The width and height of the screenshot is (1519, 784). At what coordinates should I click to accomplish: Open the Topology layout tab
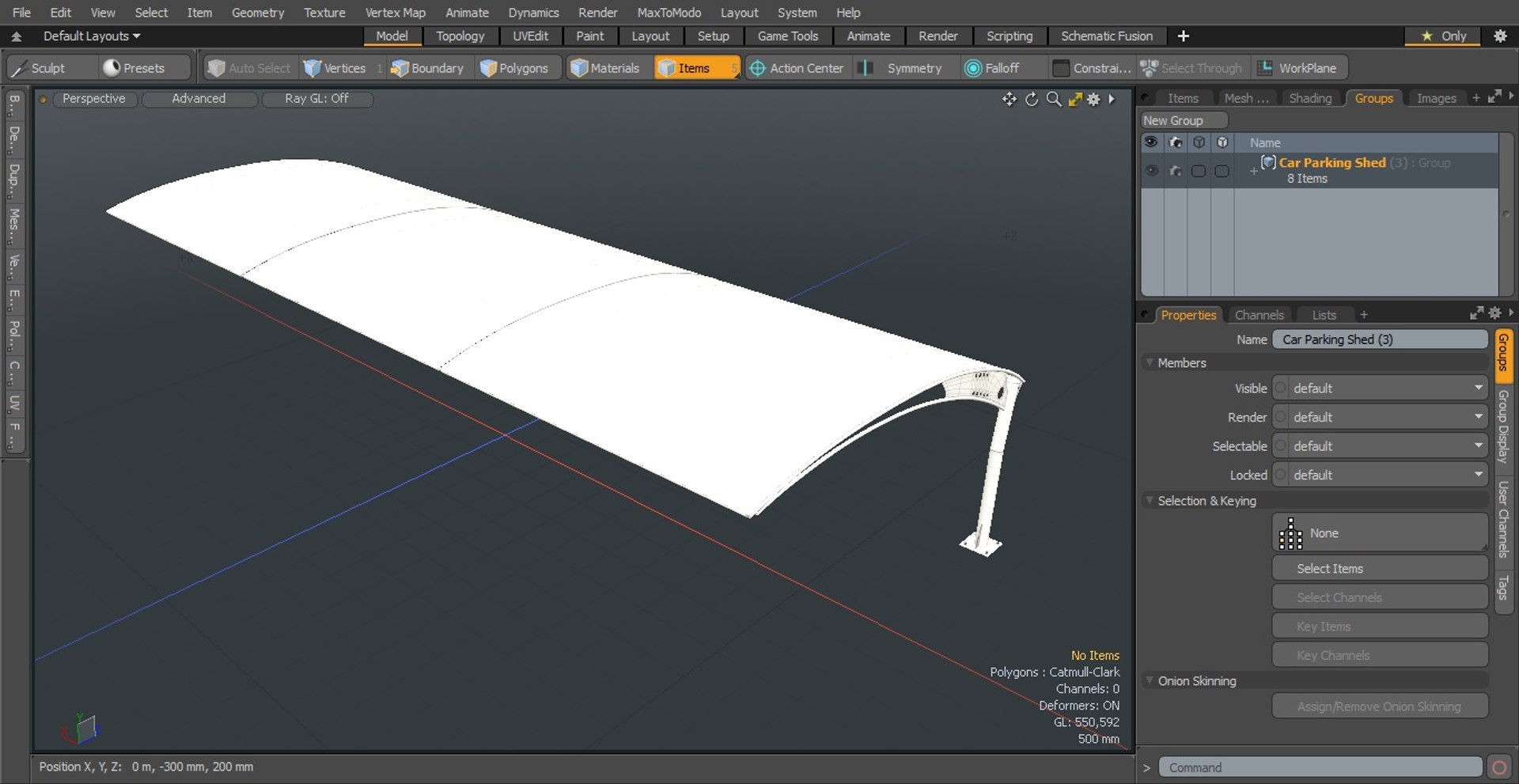click(x=460, y=36)
